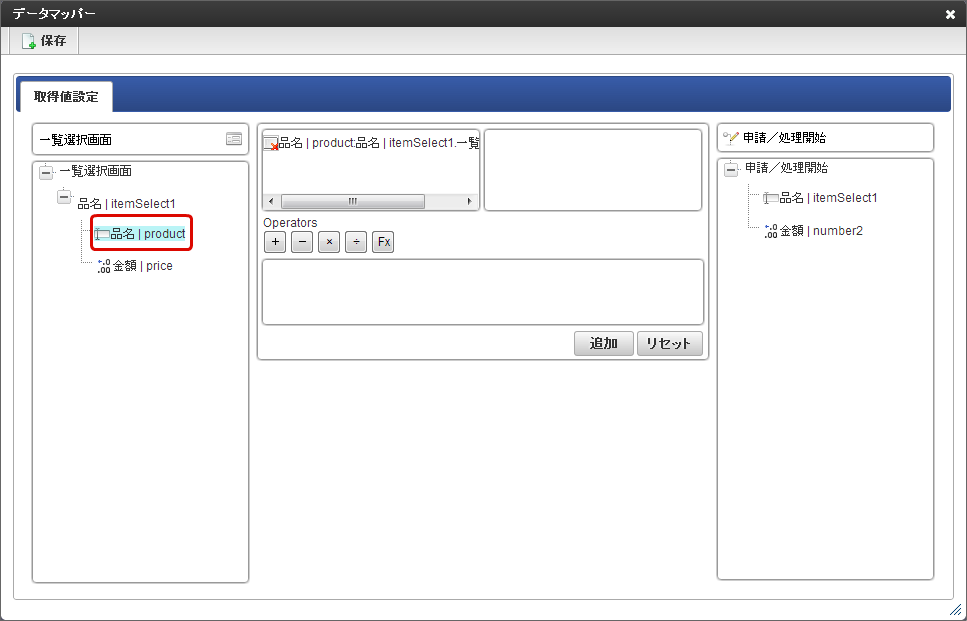Click the 保存 save button
This screenshot has height=621, width=967.
click(44, 41)
